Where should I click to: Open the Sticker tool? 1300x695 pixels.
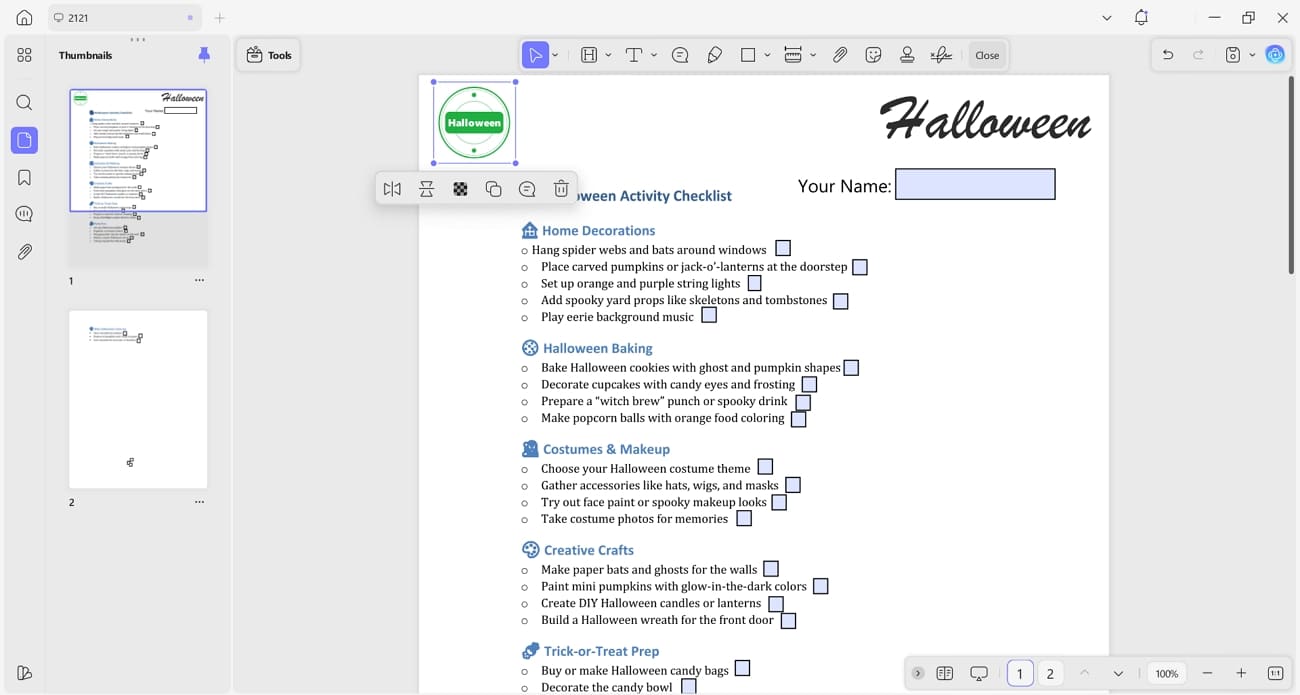[873, 55]
